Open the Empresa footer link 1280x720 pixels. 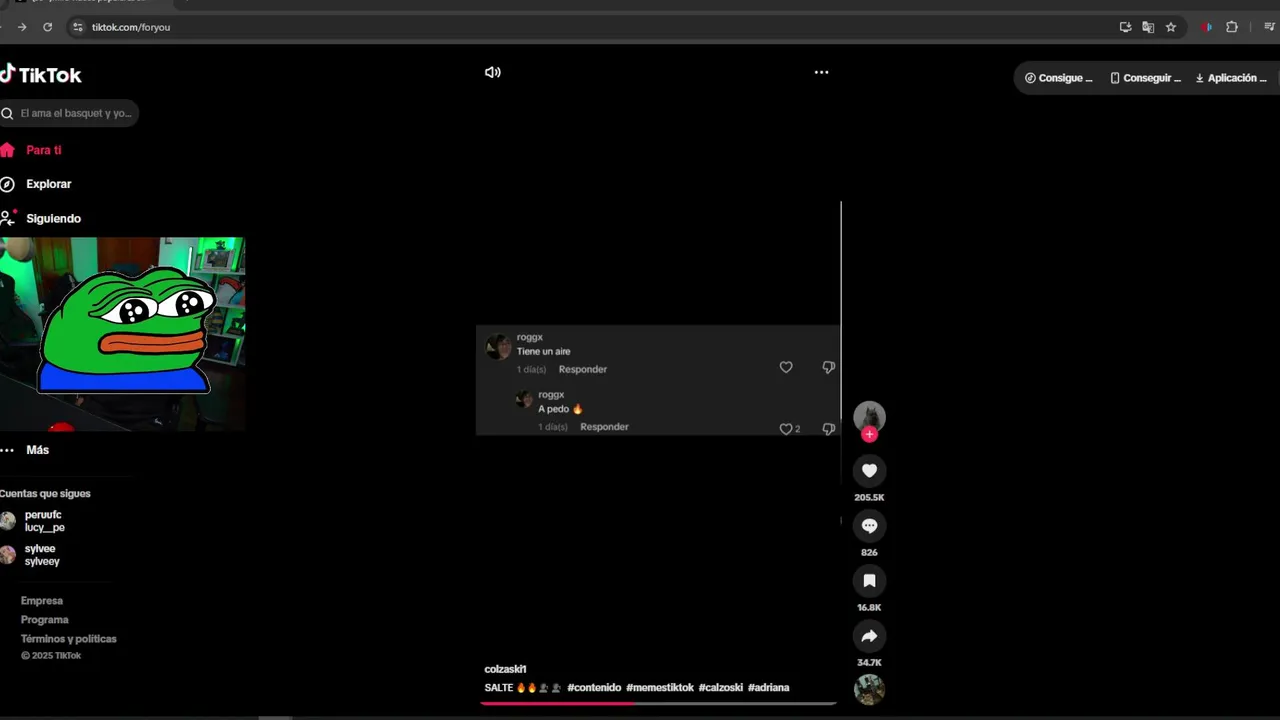tap(42, 601)
